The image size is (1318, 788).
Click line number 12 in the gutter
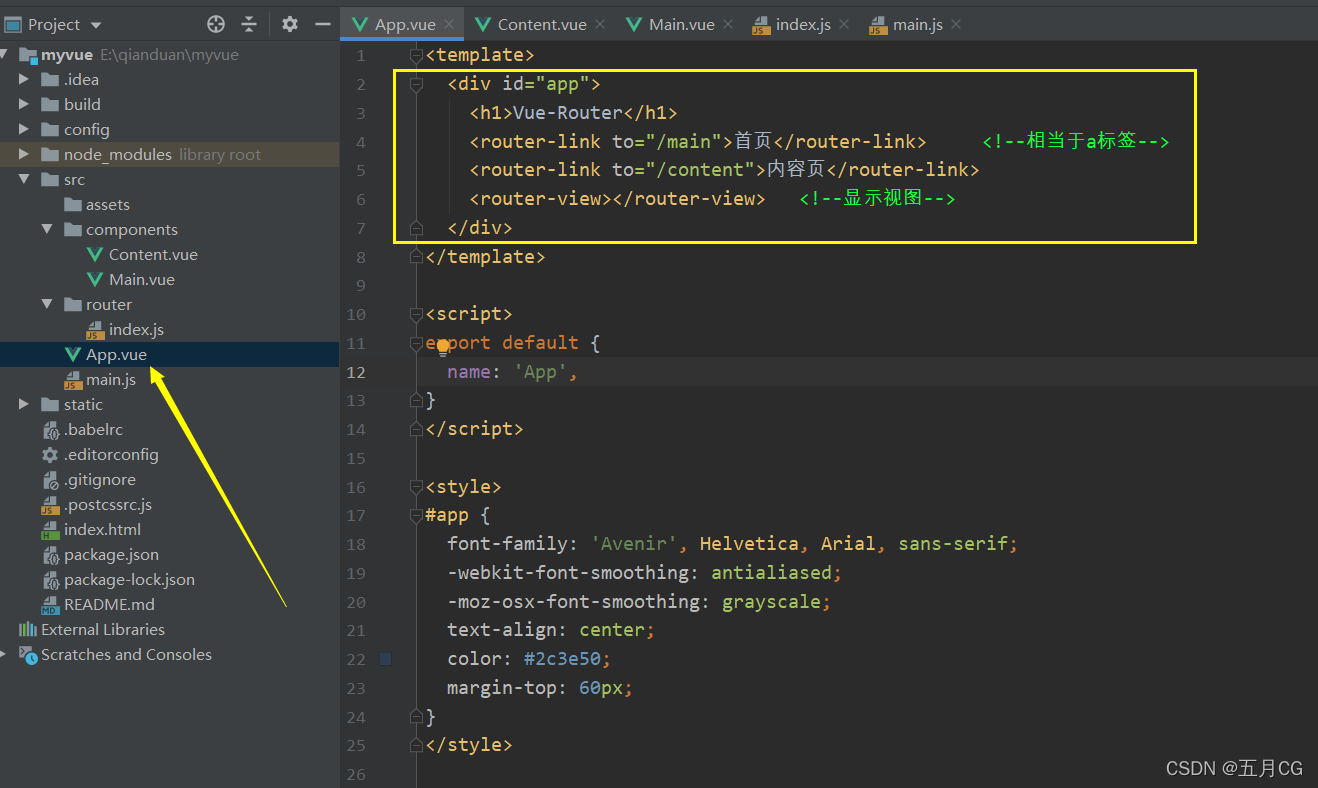pyautogui.click(x=356, y=372)
